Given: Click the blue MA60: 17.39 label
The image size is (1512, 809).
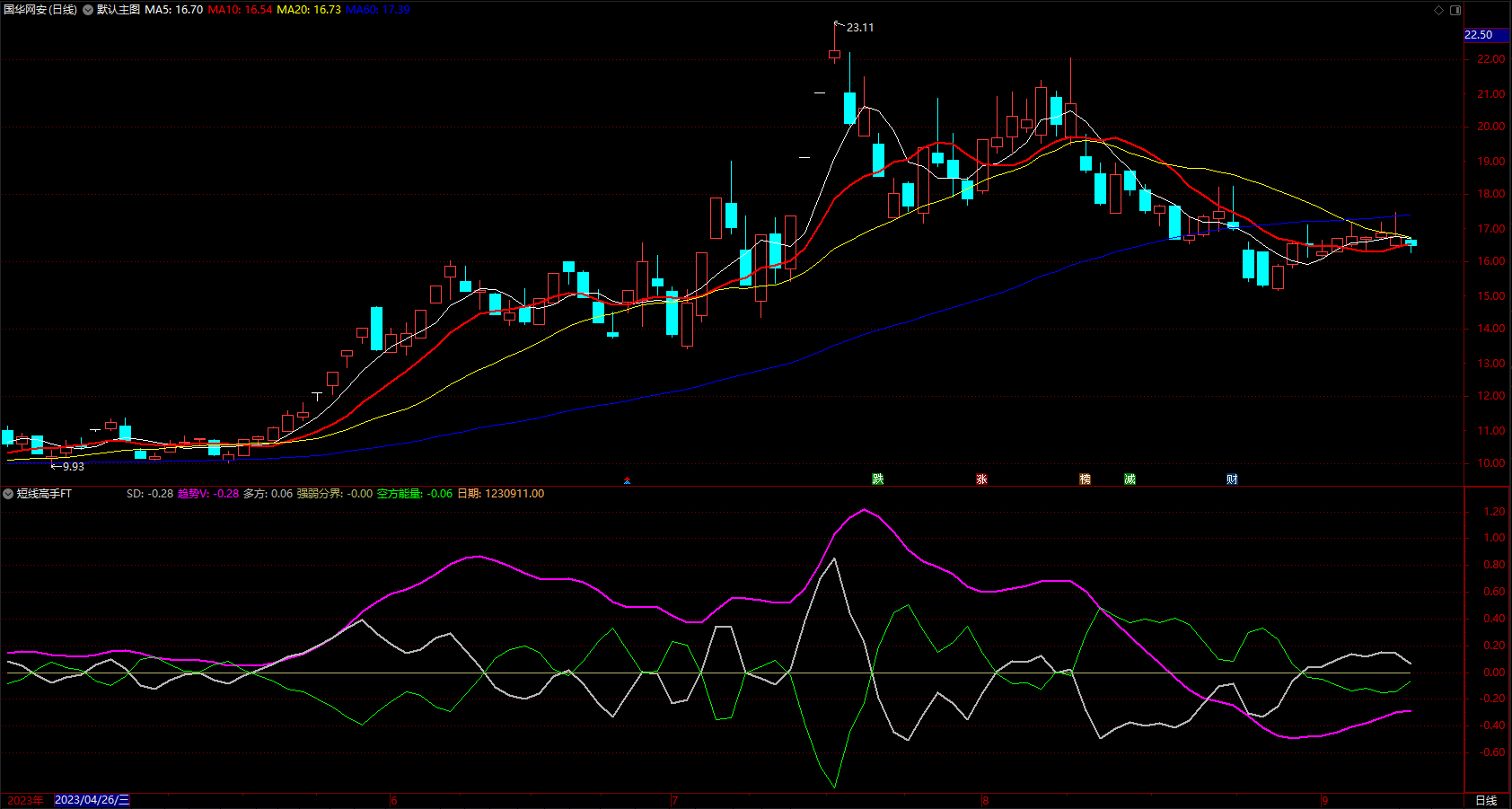Looking at the screenshot, I should [x=378, y=10].
